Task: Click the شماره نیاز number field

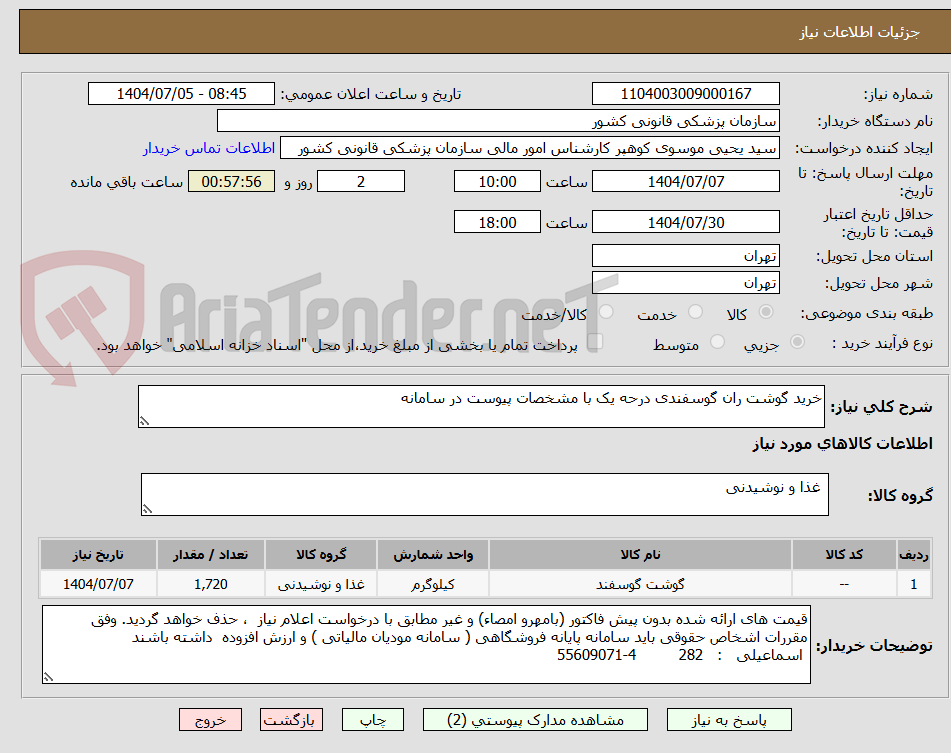Action: pos(685,94)
